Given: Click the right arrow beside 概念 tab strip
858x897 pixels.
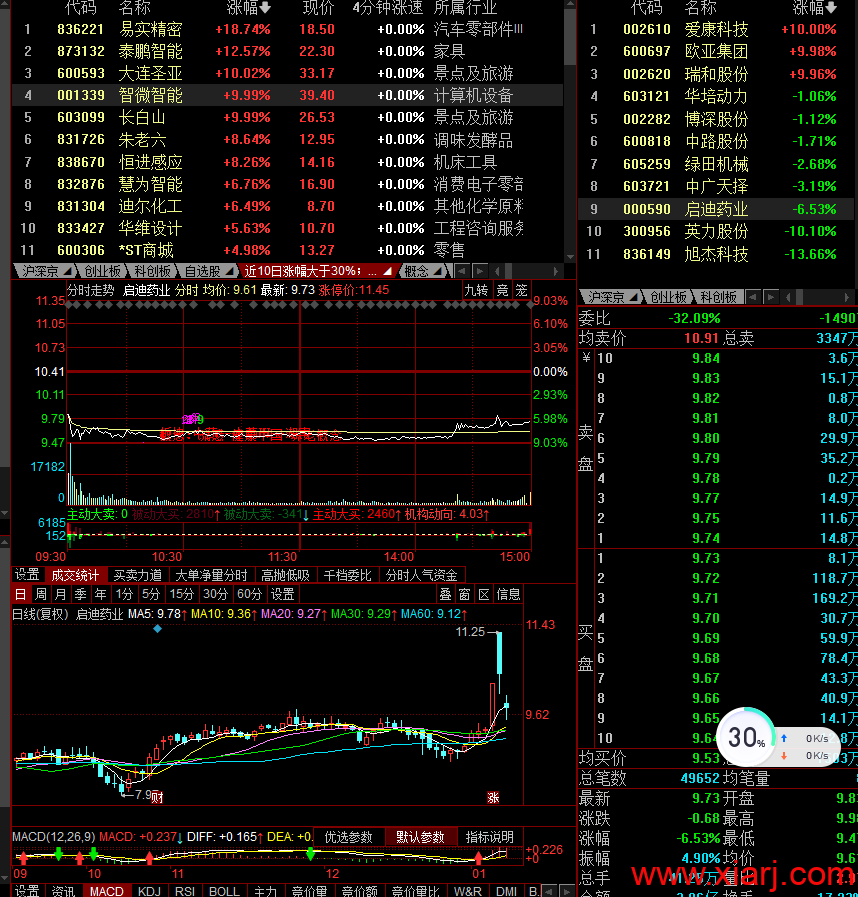Looking at the screenshot, I should coord(479,271).
